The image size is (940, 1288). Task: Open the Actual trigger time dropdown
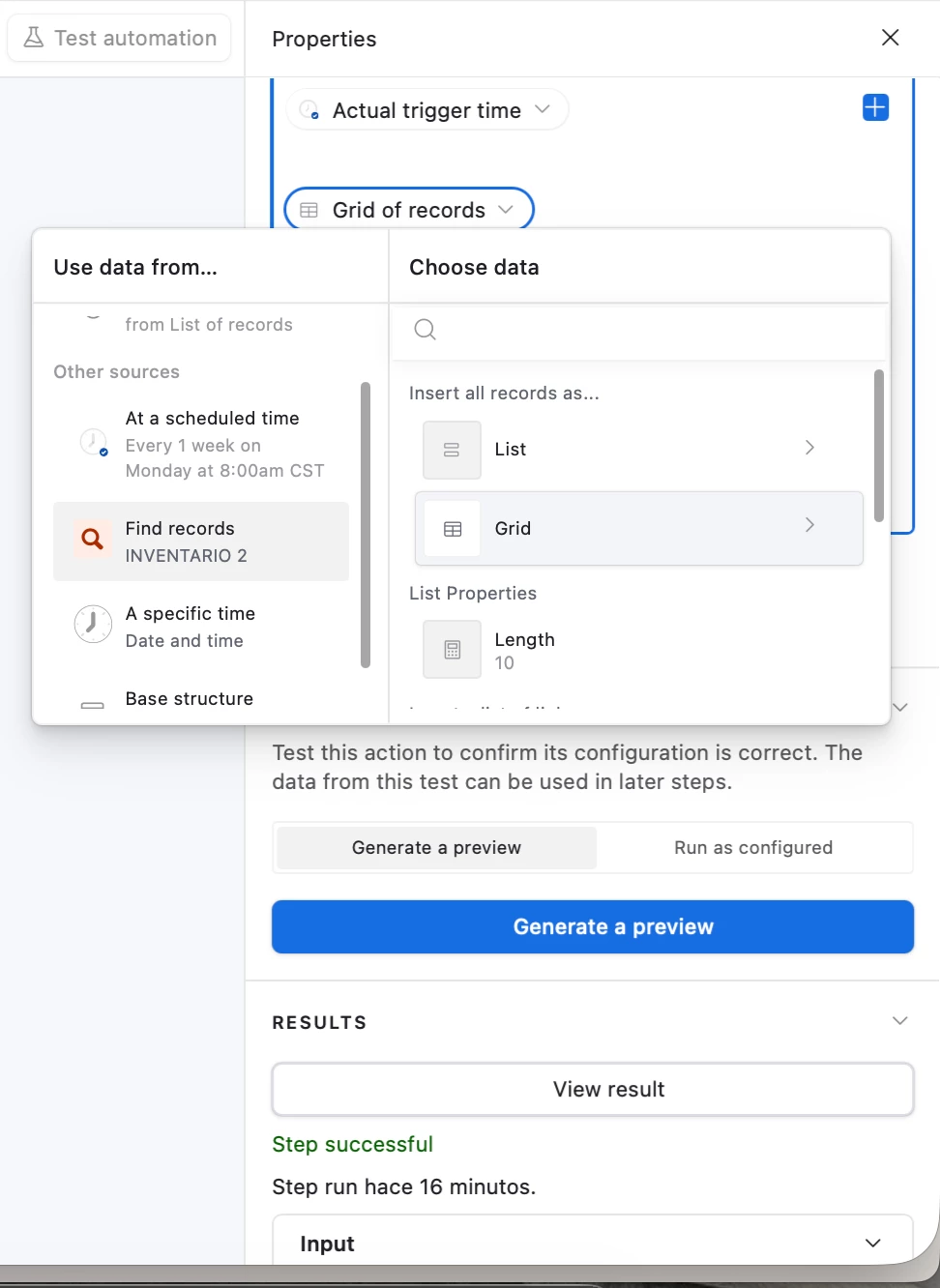coord(427,110)
